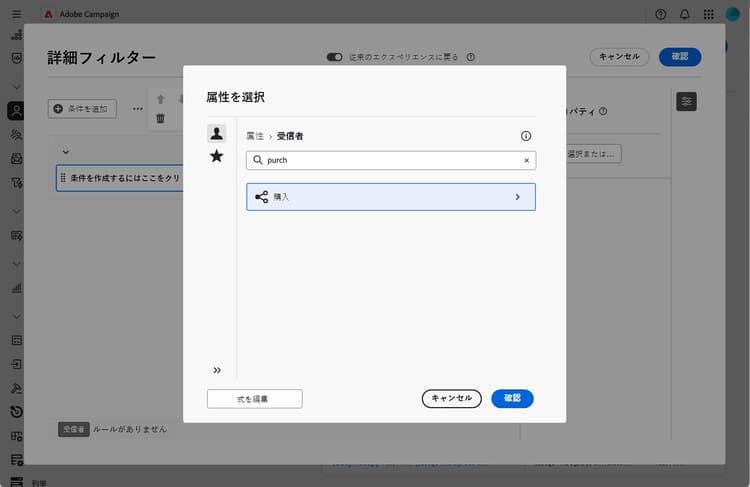Viewport: 750px width, 487px height.
Task: Collapse the second sidebar section chevron
Action: 17,211
